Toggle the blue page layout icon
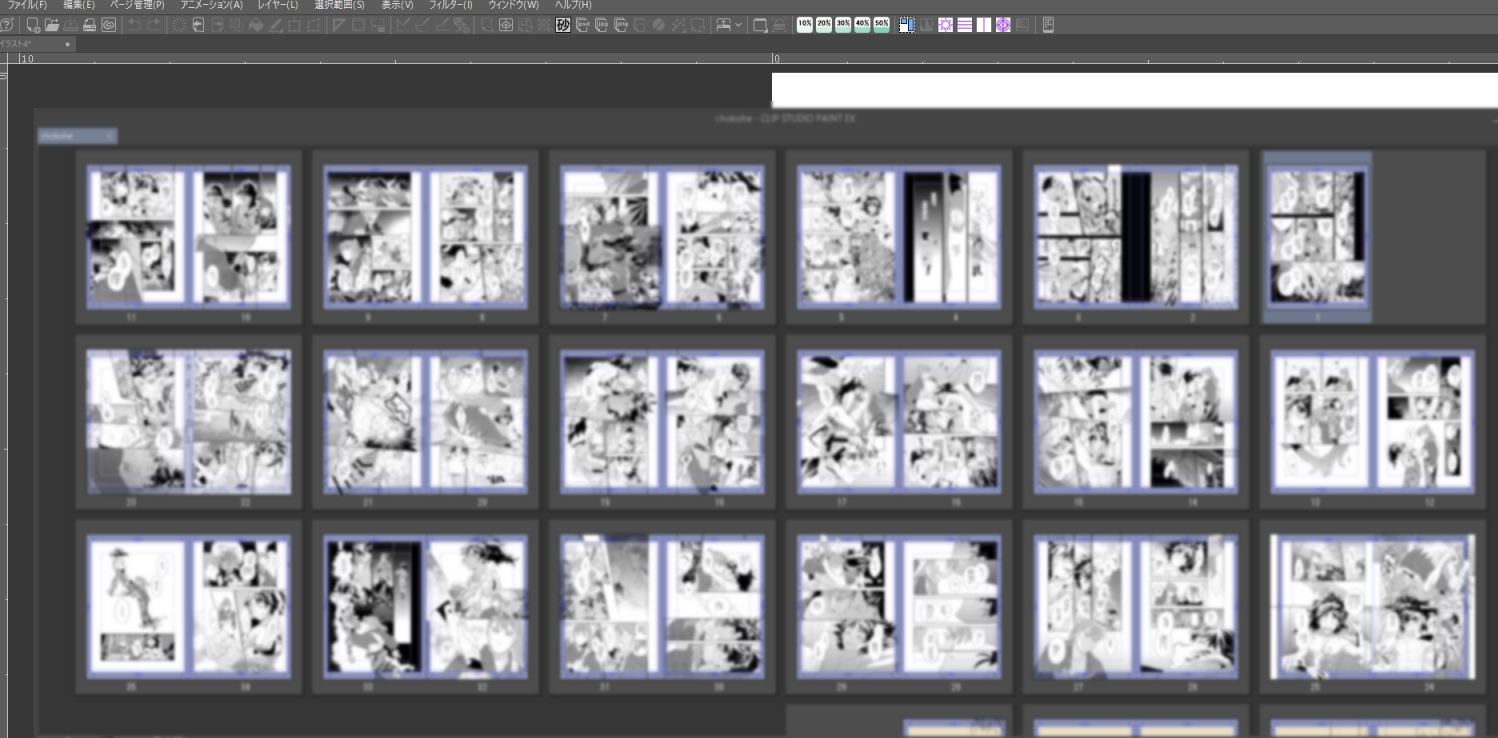The image size is (1498, 738). (x=907, y=25)
